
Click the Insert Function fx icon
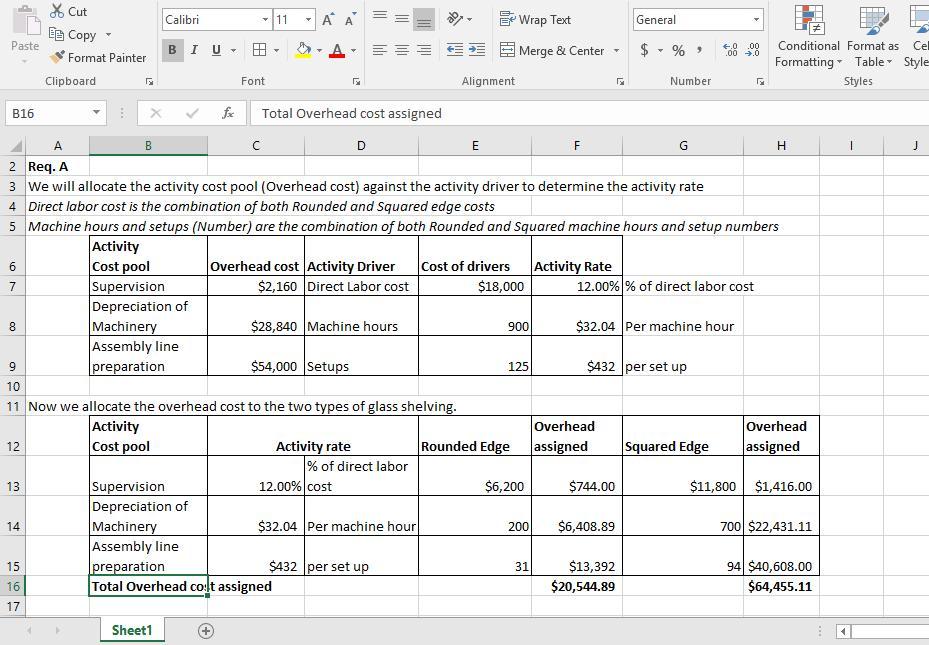[228, 113]
